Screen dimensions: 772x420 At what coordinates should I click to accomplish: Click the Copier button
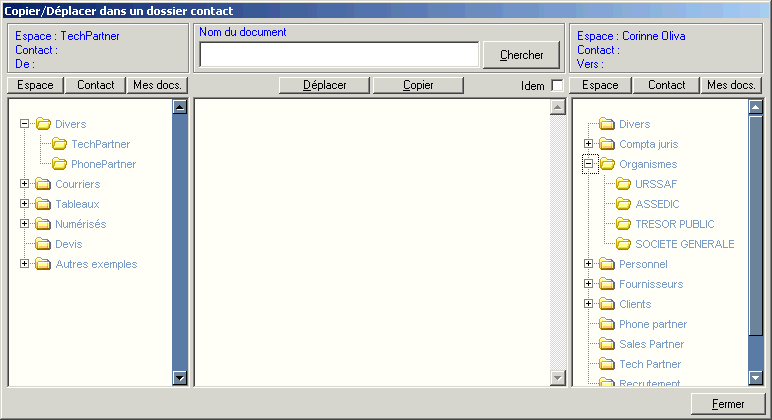(418, 85)
